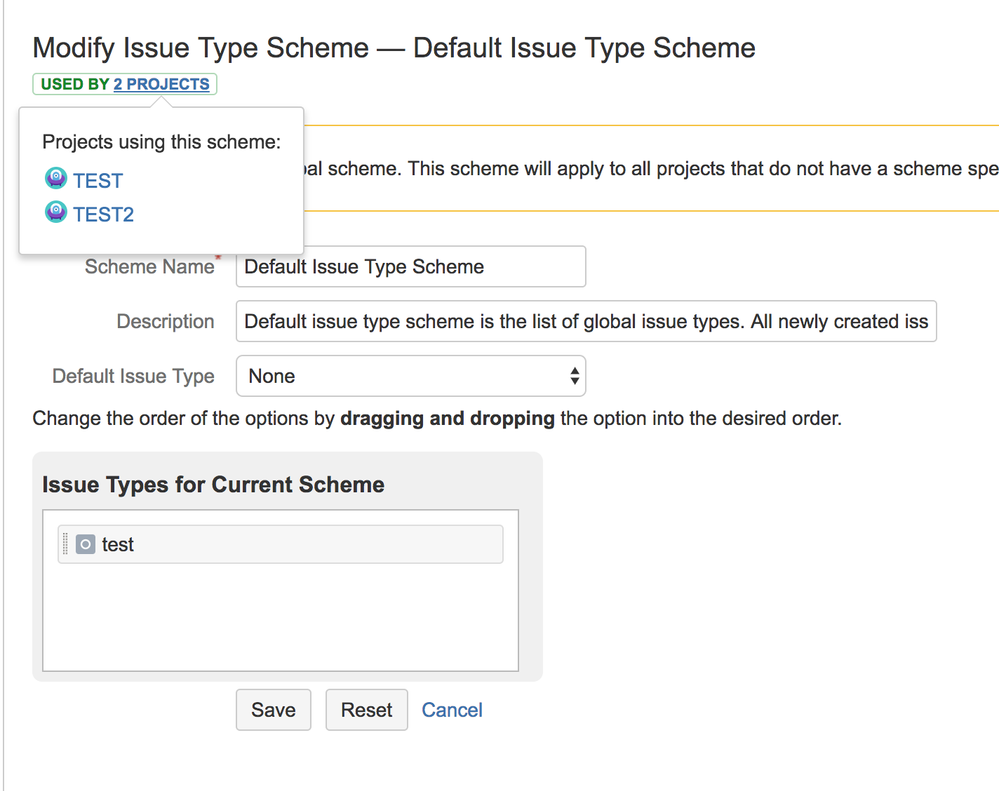This screenshot has height=791, width=999.
Task: Click the USED BY status badge
Action: pyautogui.click(x=75, y=84)
